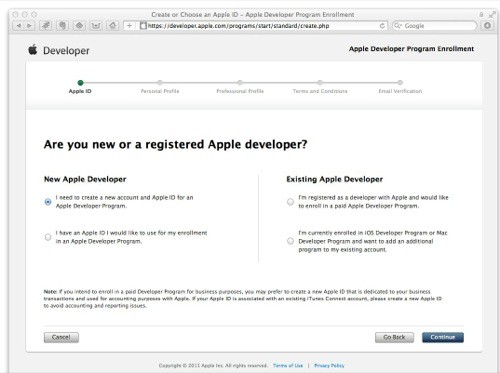Click the Professional Profile step
The image size is (500, 373).
point(240,87)
